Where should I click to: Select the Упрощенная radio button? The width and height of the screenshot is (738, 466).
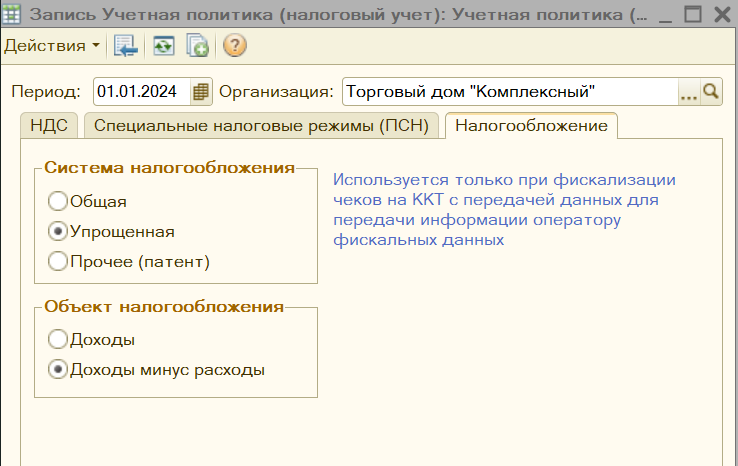click(x=57, y=231)
